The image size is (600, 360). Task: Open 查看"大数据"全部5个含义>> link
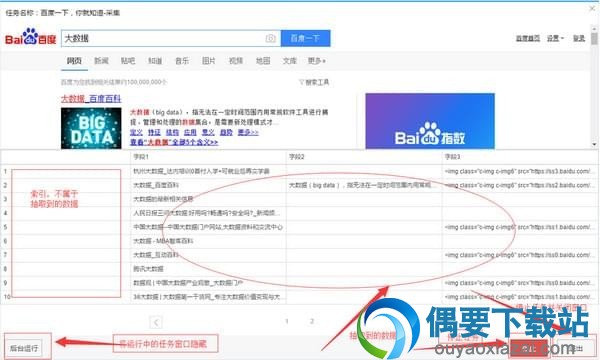tap(174, 142)
